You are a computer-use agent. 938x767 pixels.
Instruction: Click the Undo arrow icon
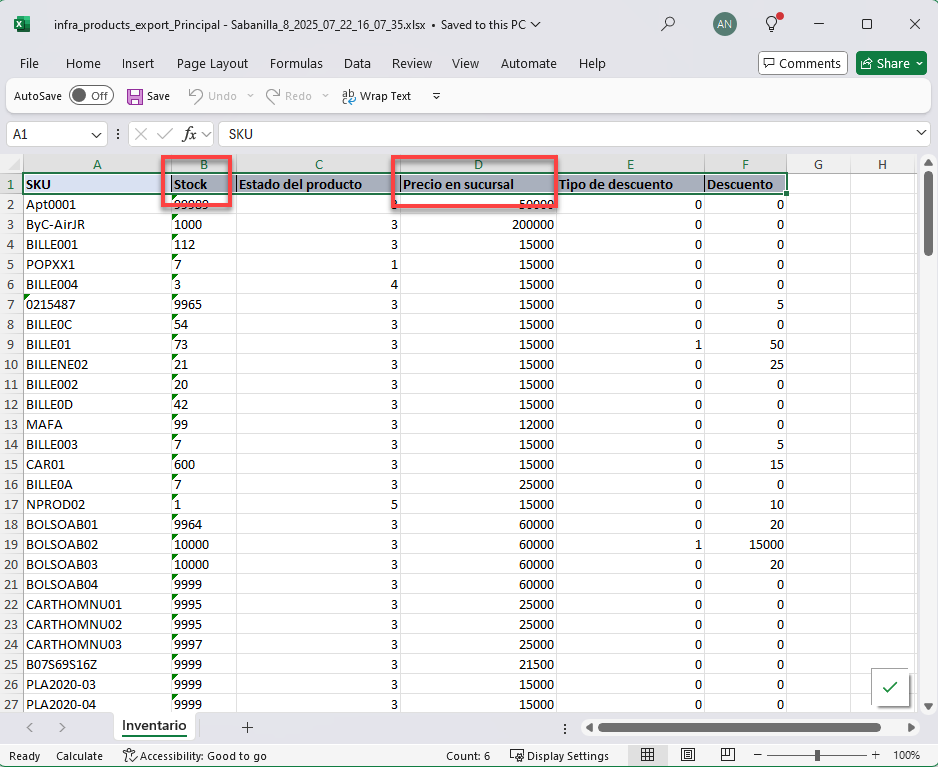point(196,96)
